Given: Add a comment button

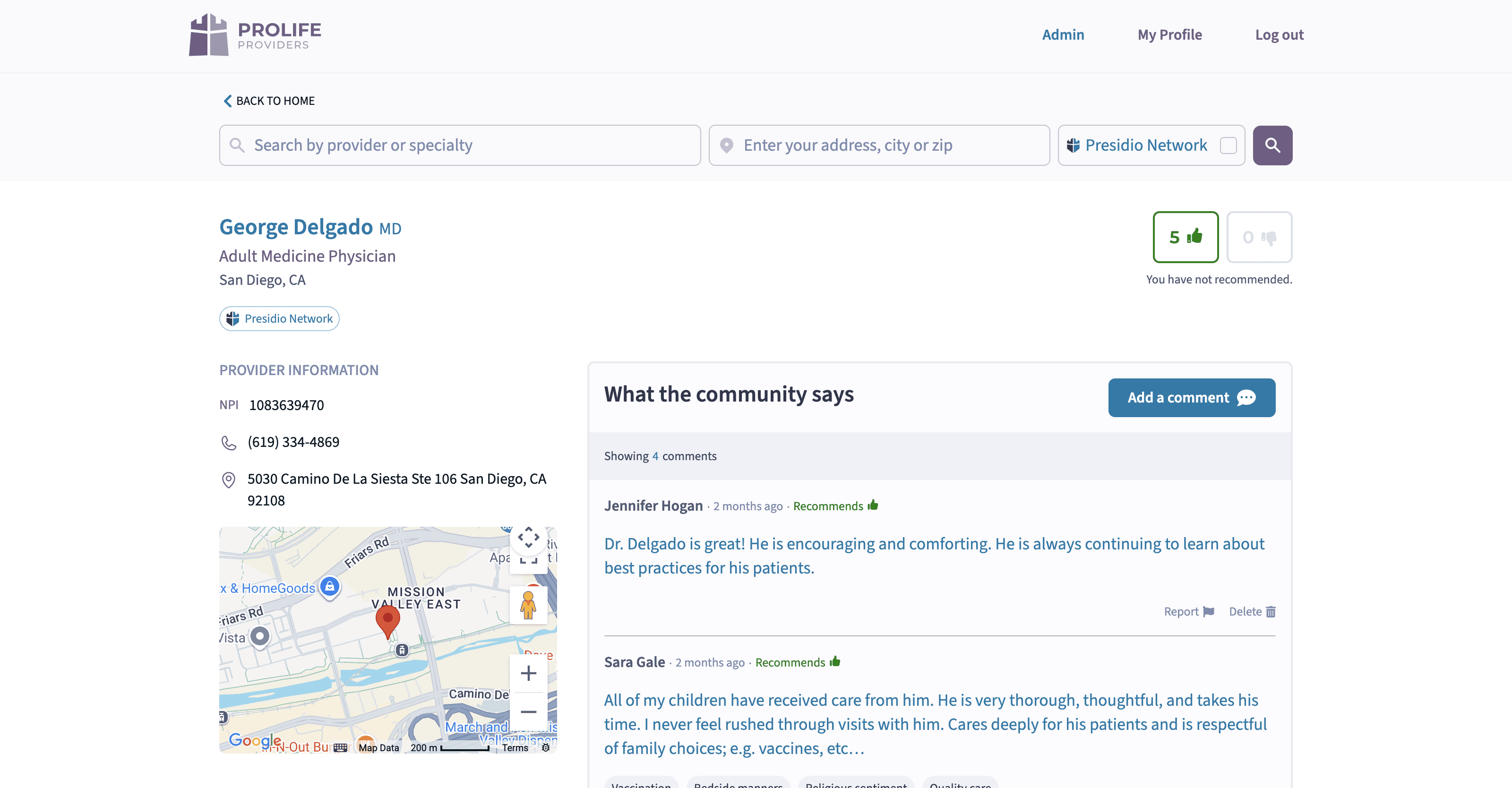Looking at the screenshot, I should pos(1191,398).
